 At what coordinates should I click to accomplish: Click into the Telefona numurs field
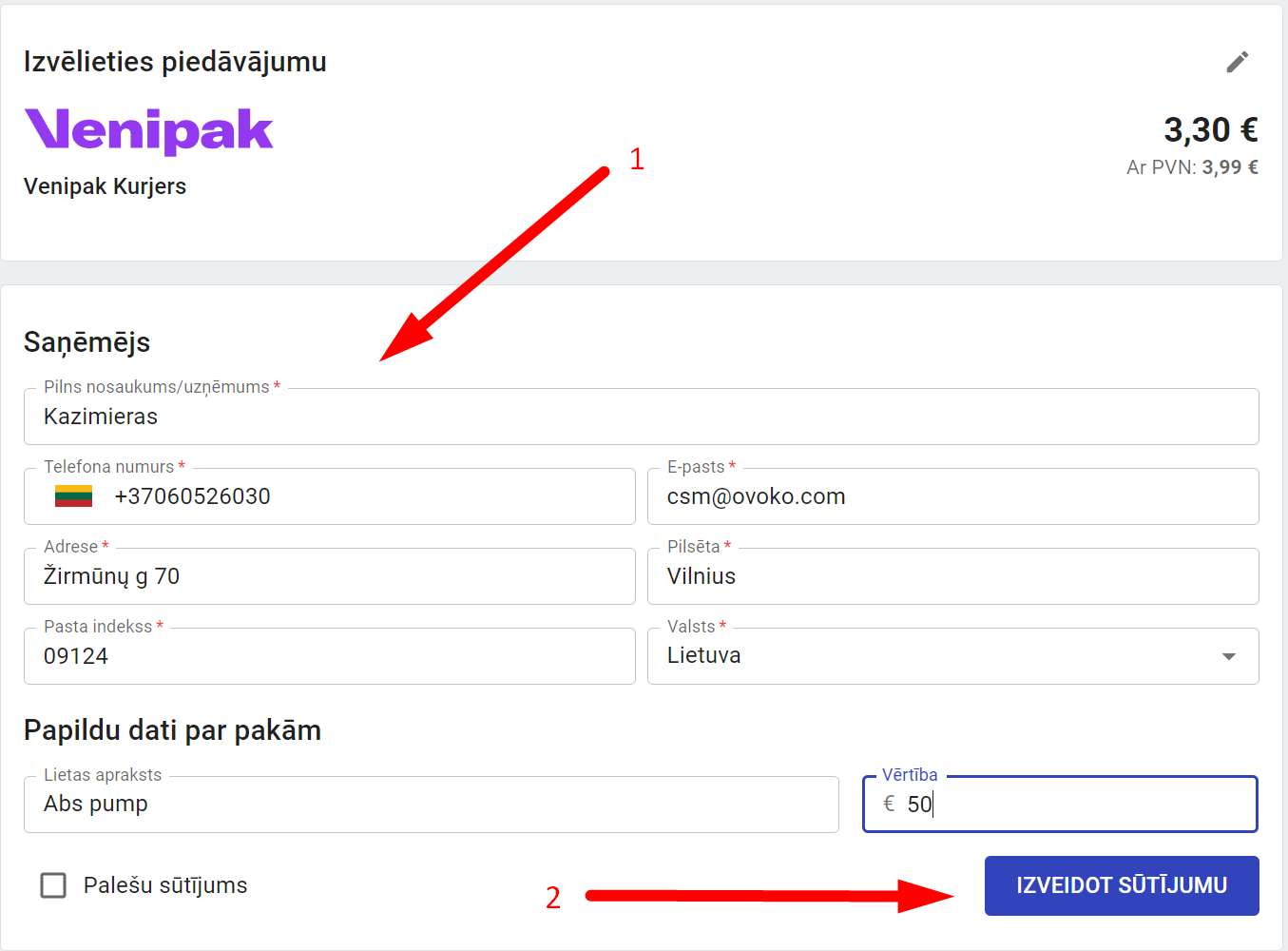(330, 496)
